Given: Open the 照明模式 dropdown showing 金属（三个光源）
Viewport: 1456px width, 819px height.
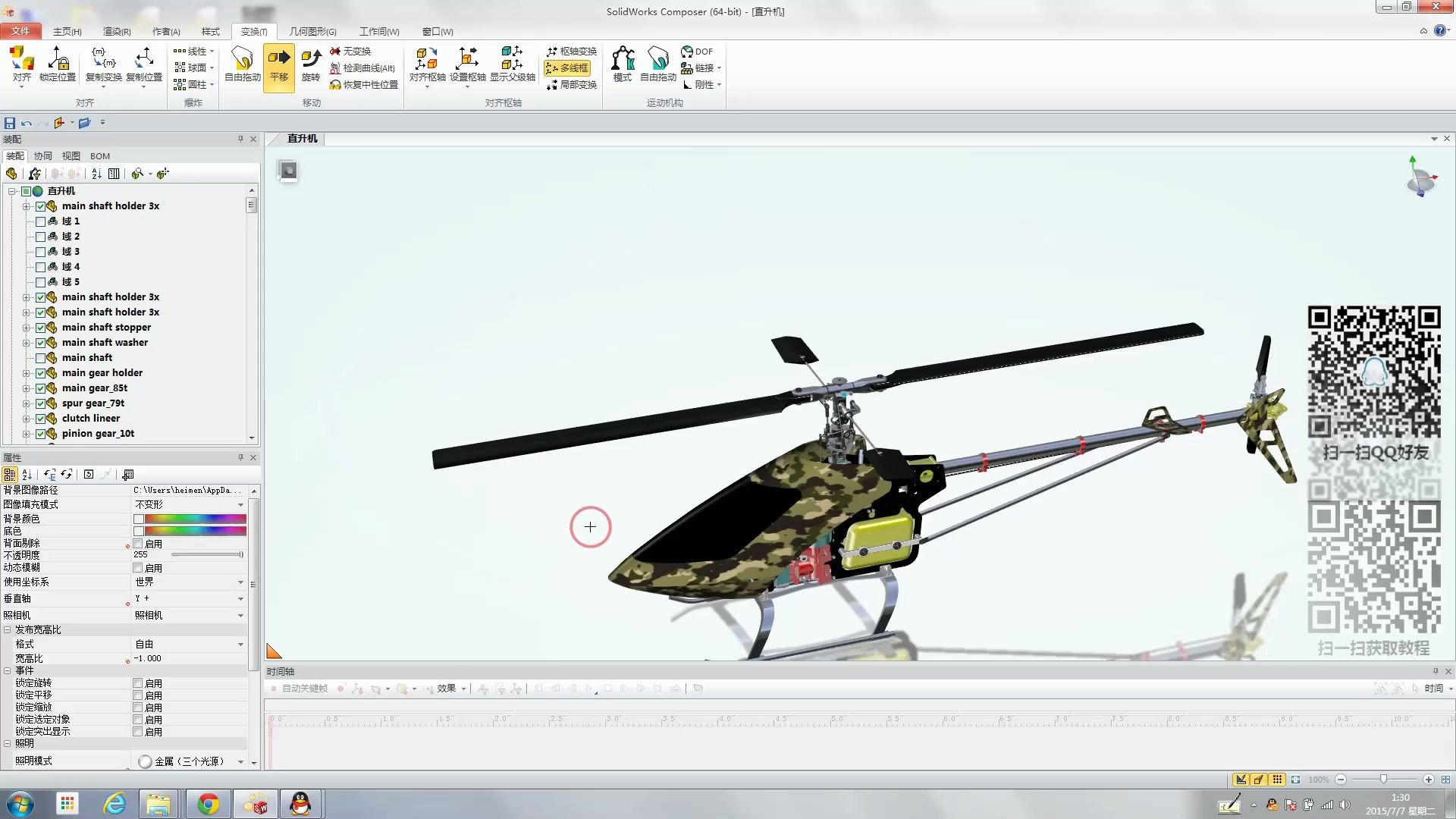Looking at the screenshot, I should tap(240, 761).
